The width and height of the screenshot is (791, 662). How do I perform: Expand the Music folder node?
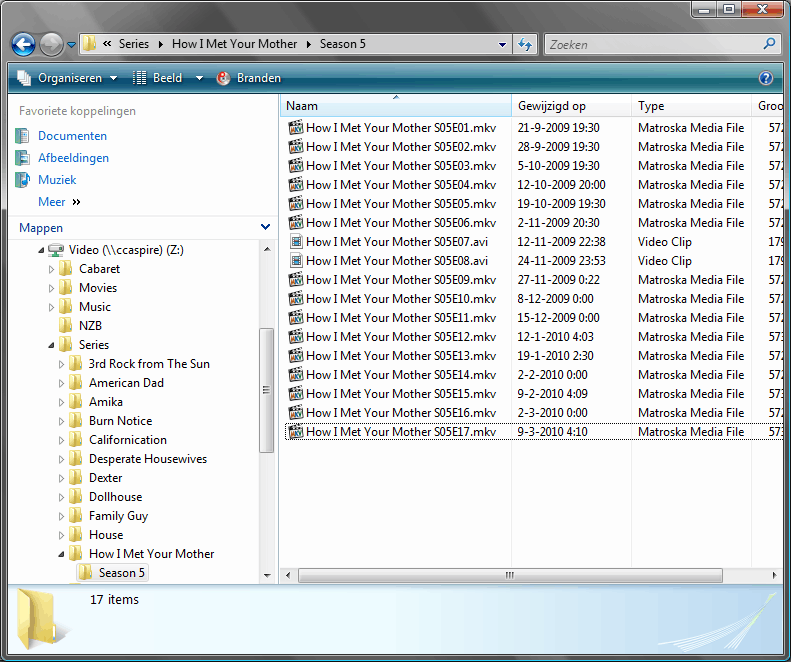point(51,307)
